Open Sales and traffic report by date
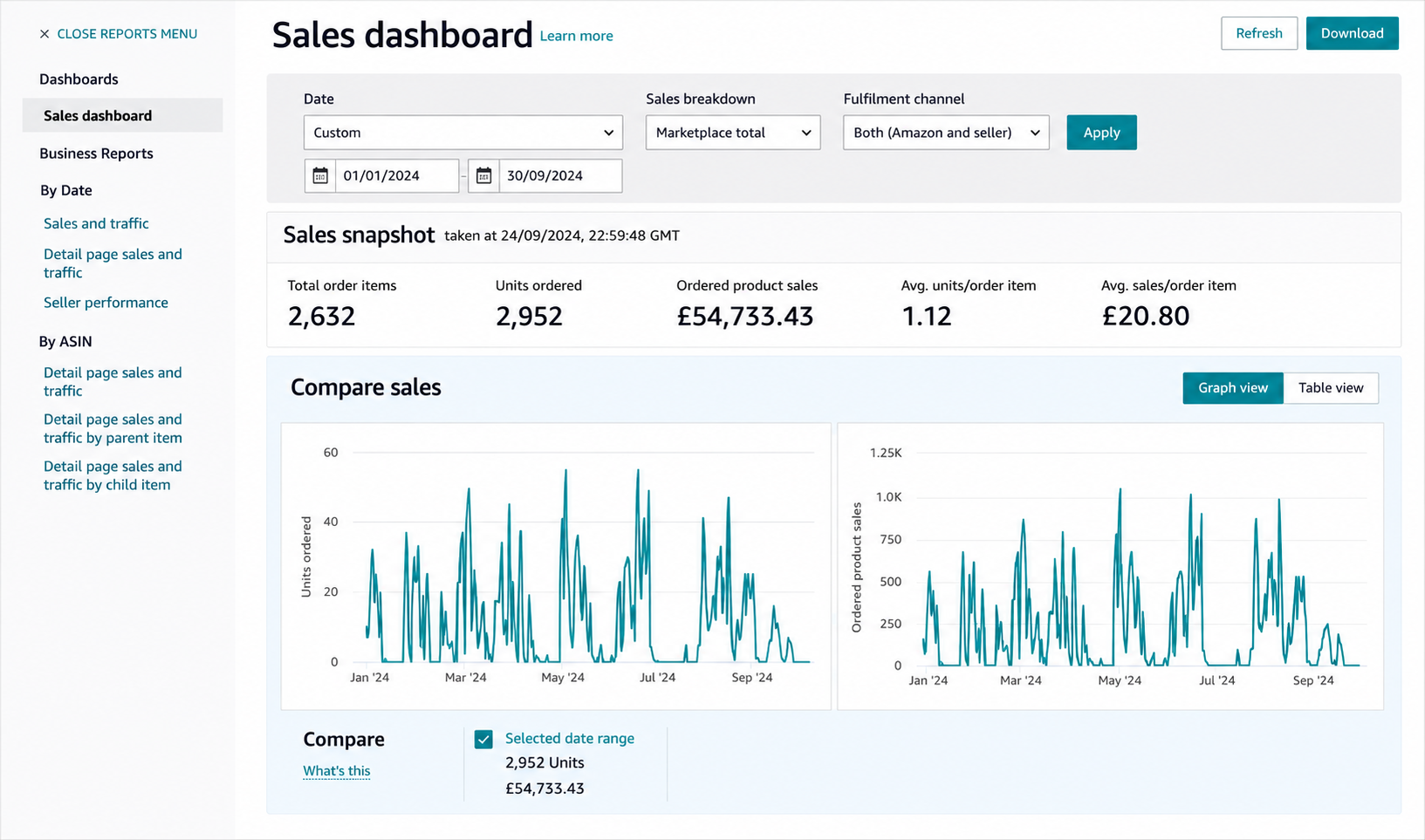The width and height of the screenshot is (1425, 840). (96, 223)
